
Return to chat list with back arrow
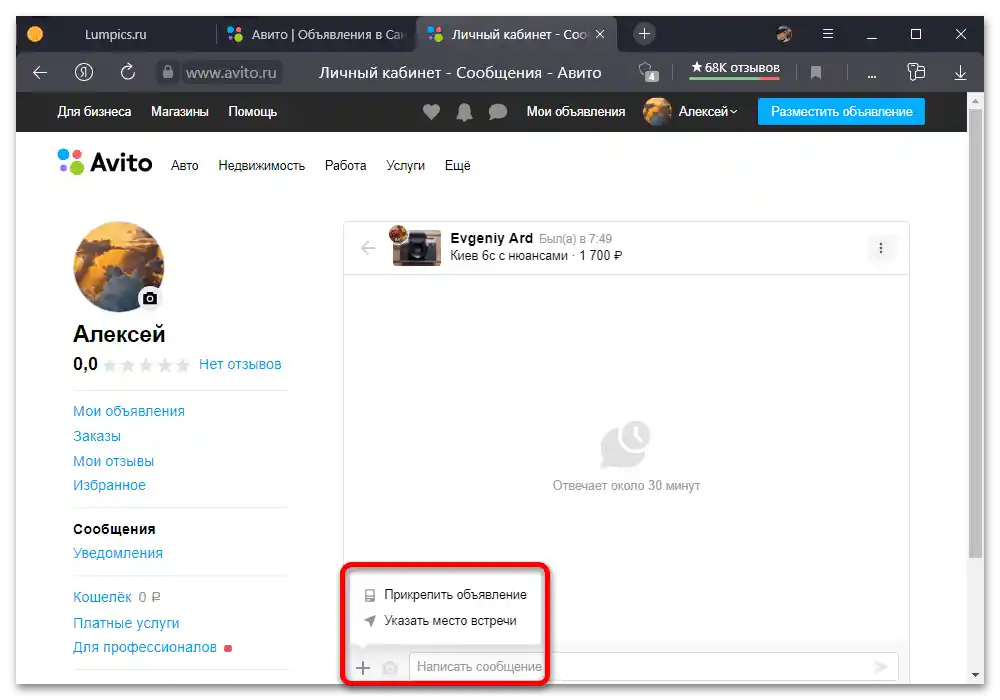(368, 247)
